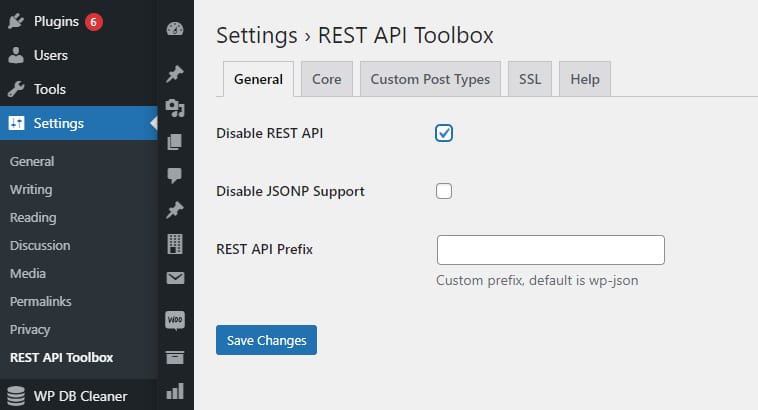Viewport: 758px width, 410px height.
Task: Open the envelope mail icon
Action: [175, 278]
